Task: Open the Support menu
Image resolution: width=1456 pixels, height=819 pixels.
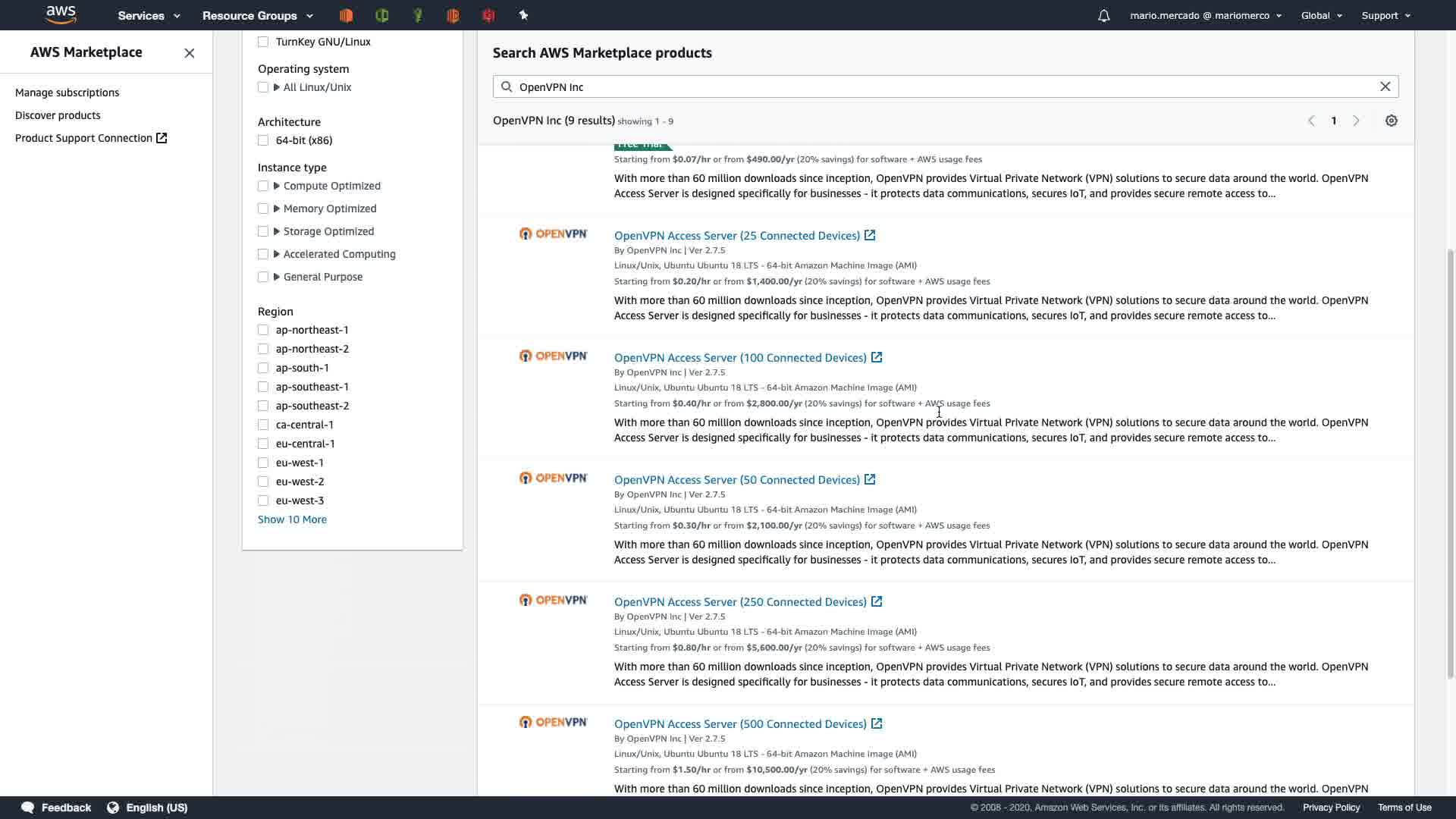Action: (x=1385, y=15)
